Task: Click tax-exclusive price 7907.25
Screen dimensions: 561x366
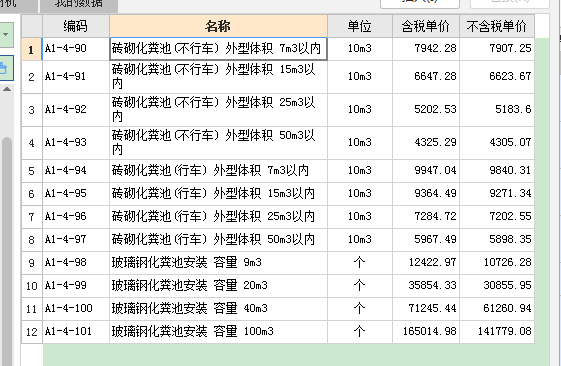Action: 497,49
